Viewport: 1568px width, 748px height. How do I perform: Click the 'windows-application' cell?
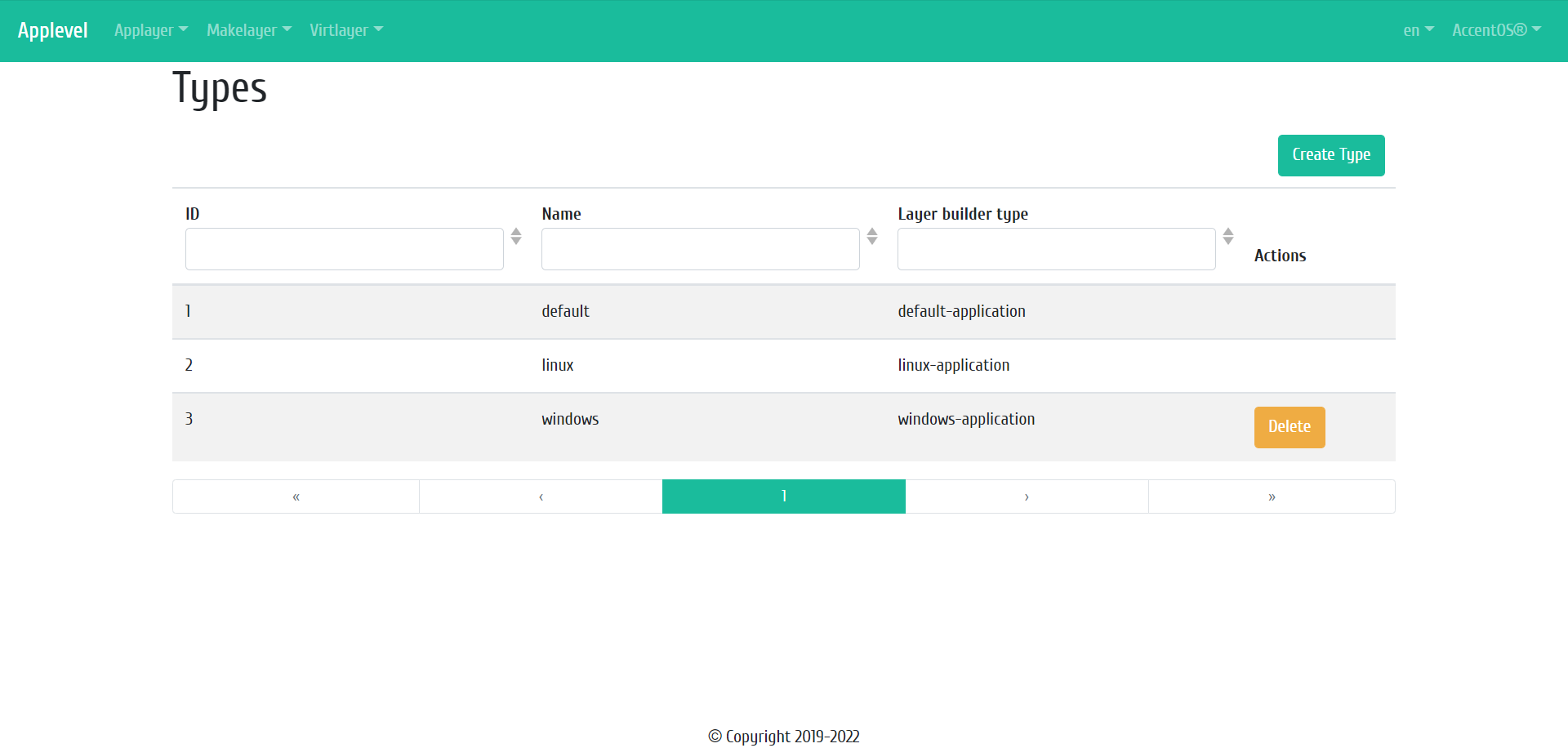click(966, 419)
